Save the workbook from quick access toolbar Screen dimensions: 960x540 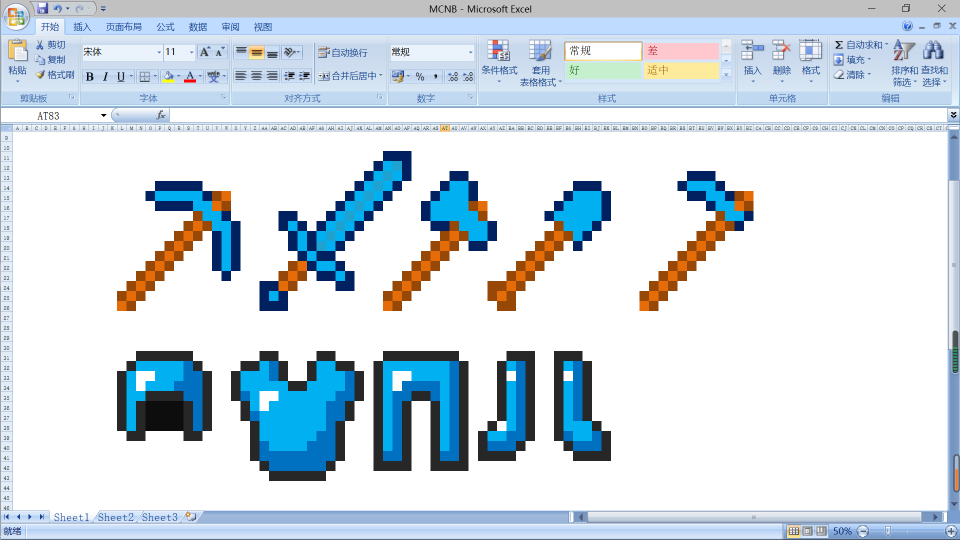[x=42, y=9]
